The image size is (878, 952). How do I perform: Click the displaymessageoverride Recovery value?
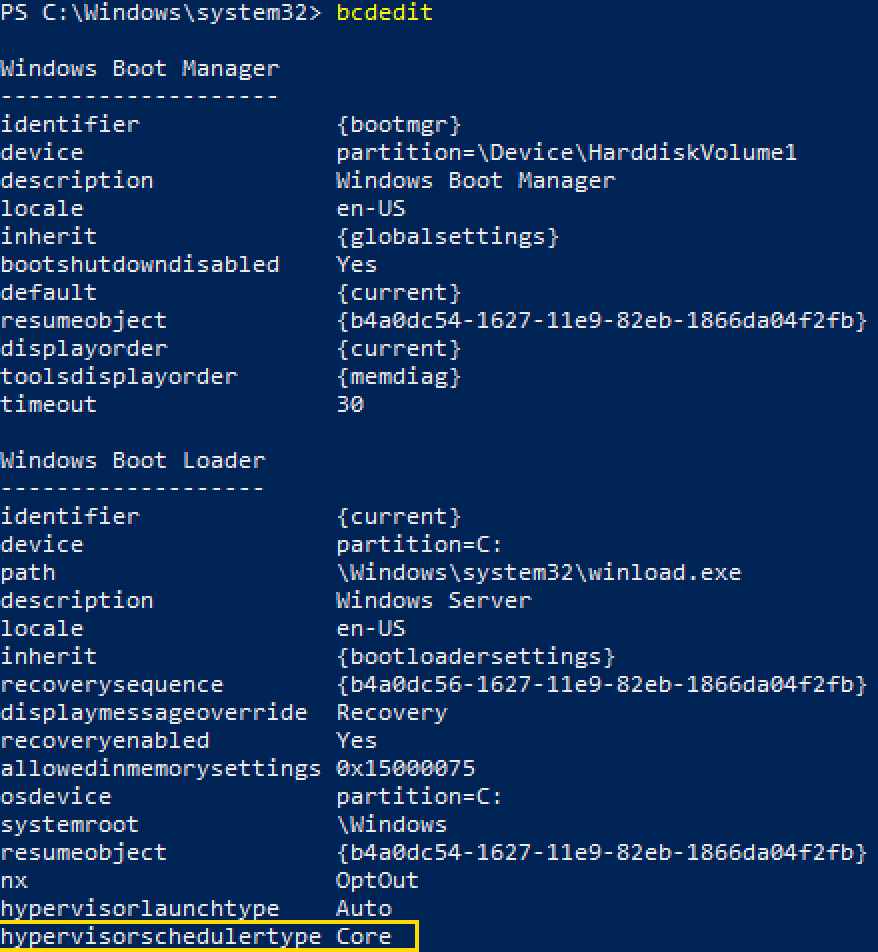point(392,712)
